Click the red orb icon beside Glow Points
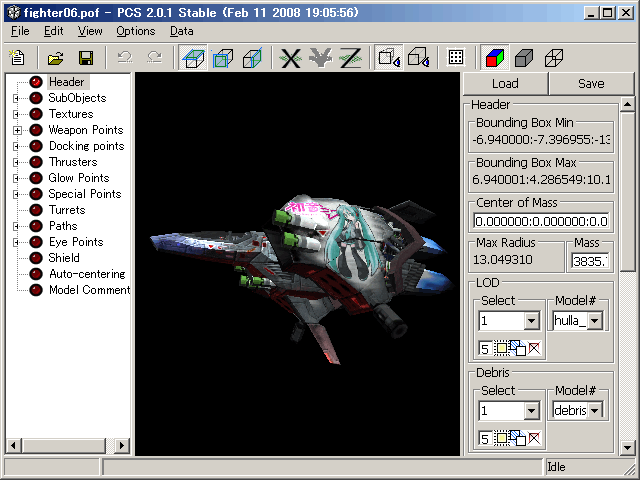Screen dimensions: 640x480 pyautogui.click(x=36, y=178)
